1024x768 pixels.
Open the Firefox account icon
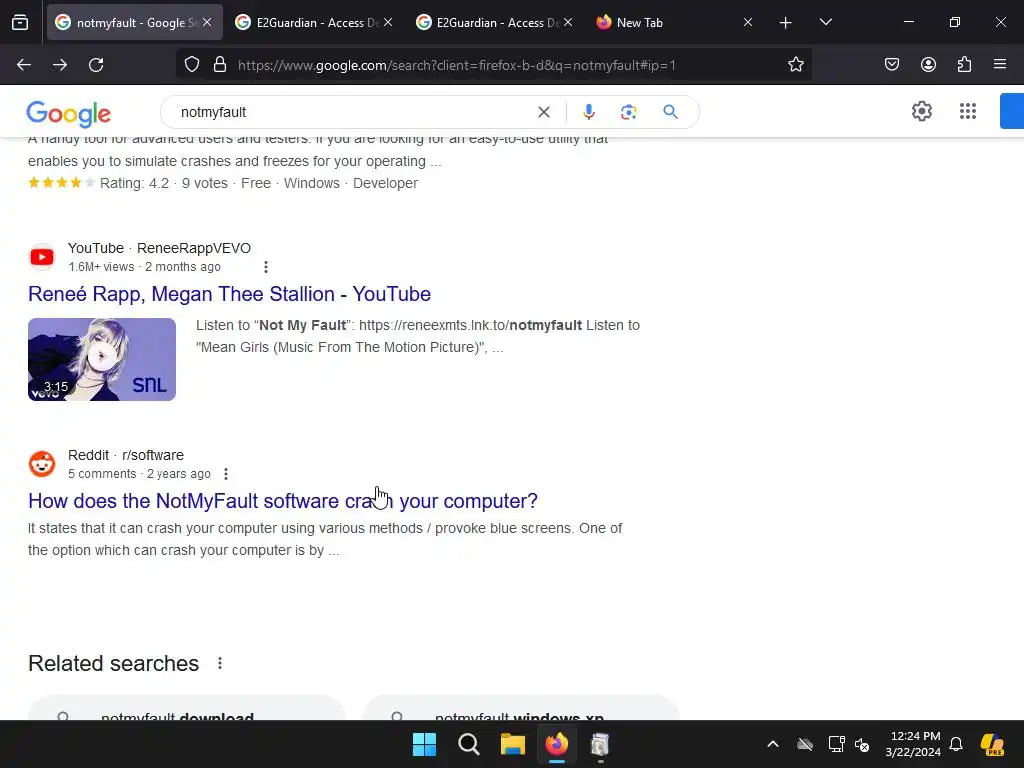click(928, 65)
